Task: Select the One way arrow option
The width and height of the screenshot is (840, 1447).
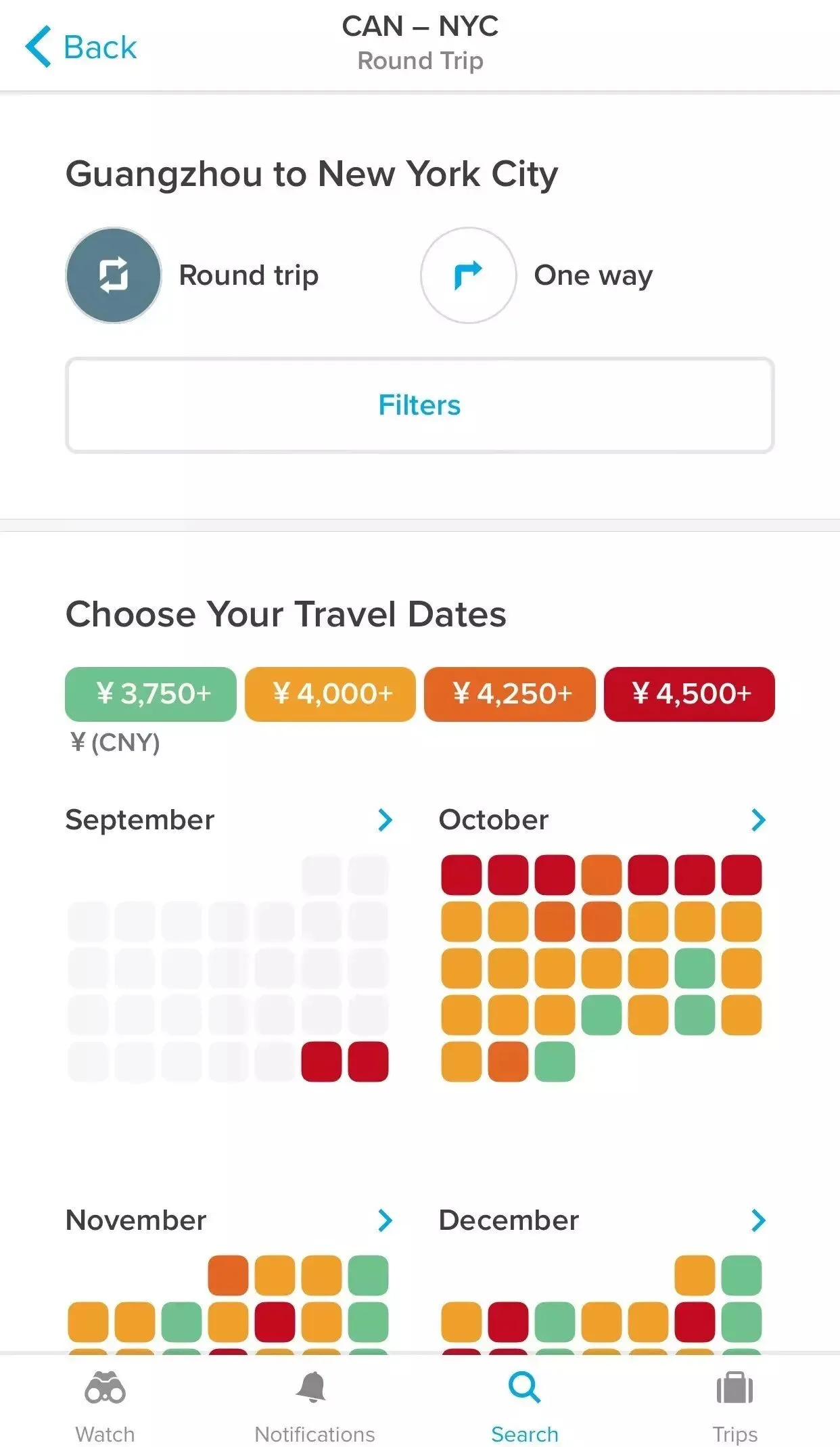Action: pyautogui.click(x=468, y=275)
